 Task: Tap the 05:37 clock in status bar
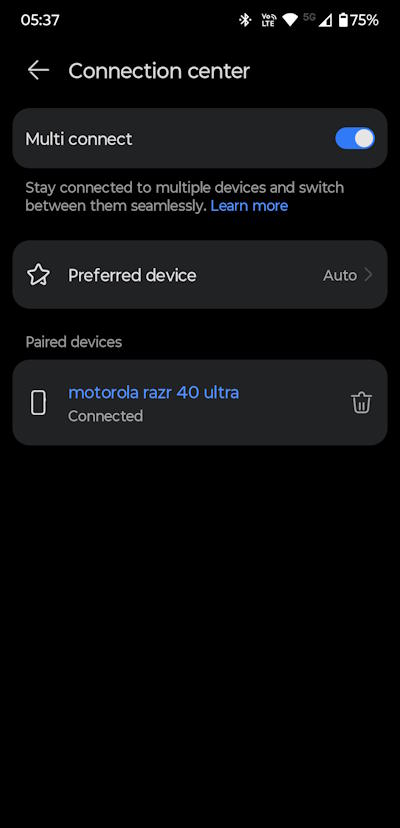click(40, 20)
